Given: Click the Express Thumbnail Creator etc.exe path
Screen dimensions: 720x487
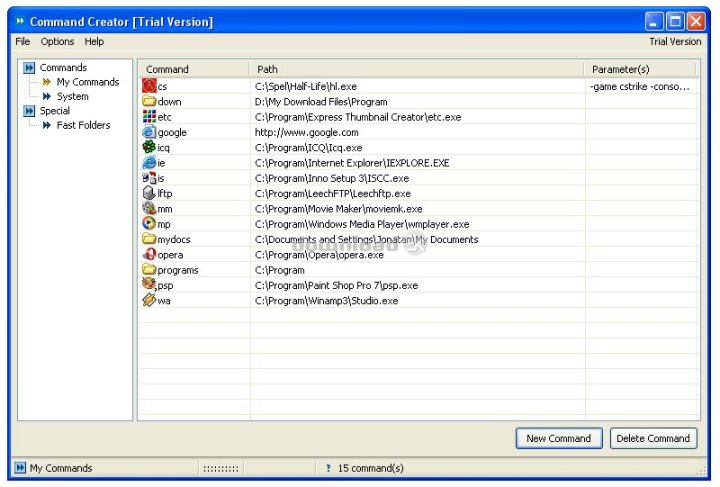Looking at the screenshot, I should tap(358, 117).
